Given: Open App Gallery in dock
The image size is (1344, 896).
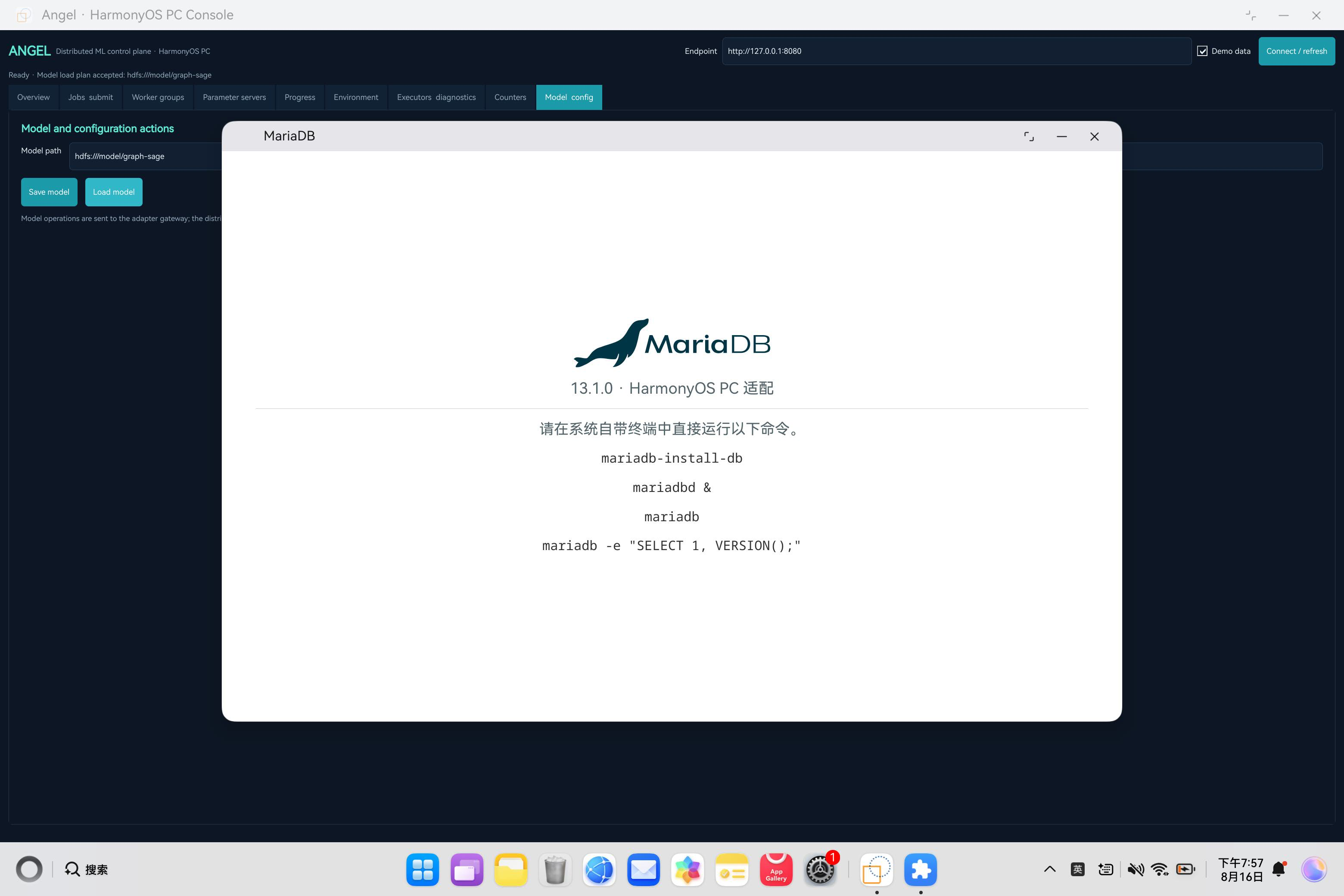Looking at the screenshot, I should [x=776, y=870].
